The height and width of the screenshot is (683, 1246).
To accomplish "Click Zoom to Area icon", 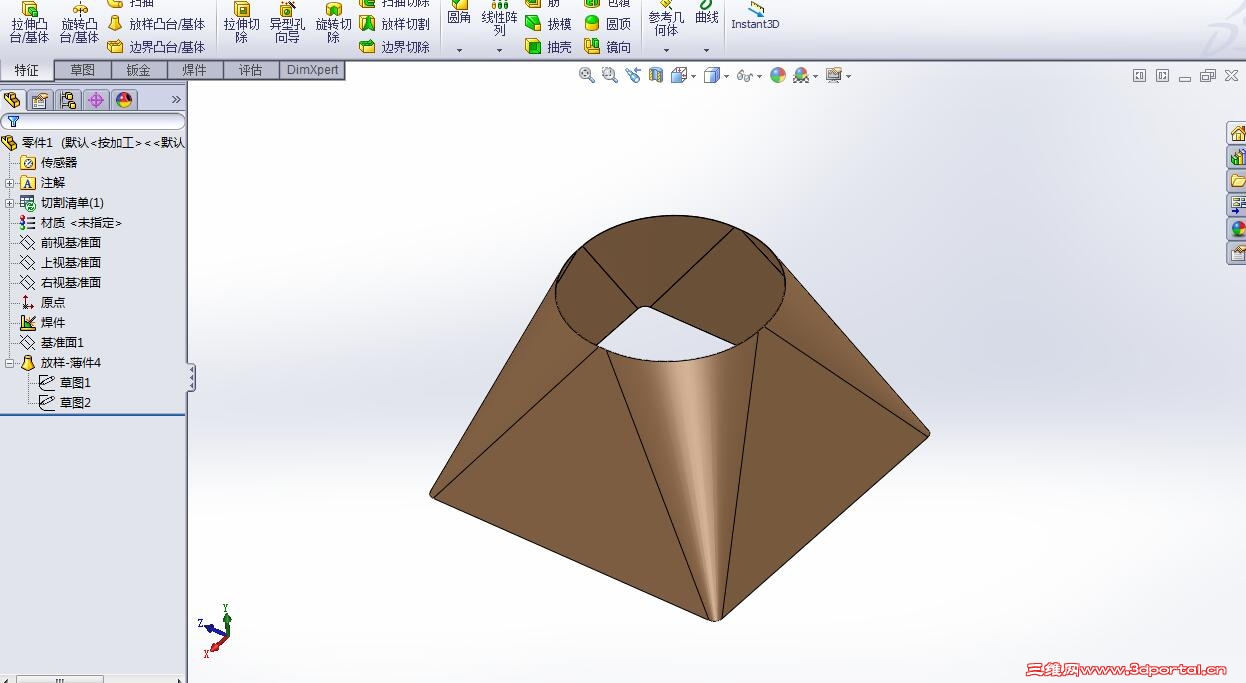I will (x=610, y=75).
